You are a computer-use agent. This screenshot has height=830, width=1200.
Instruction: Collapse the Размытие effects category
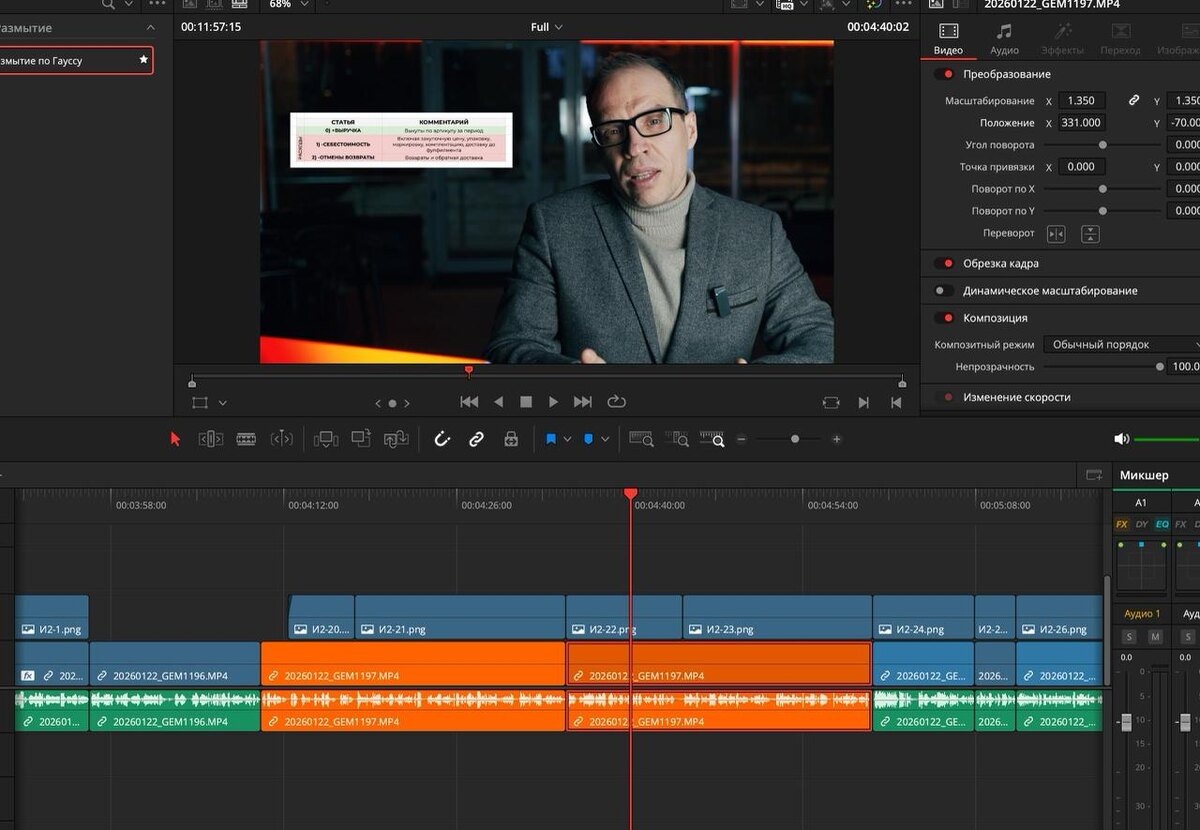click(150, 28)
